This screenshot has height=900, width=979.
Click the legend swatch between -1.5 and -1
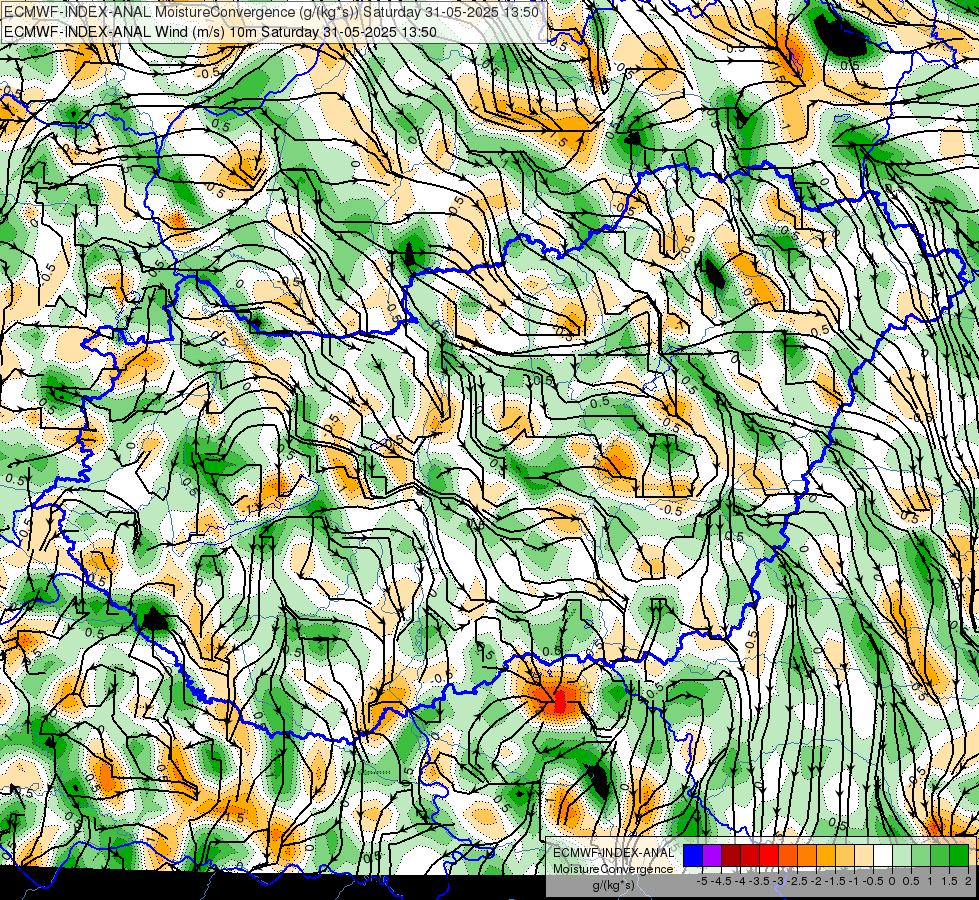click(x=845, y=856)
